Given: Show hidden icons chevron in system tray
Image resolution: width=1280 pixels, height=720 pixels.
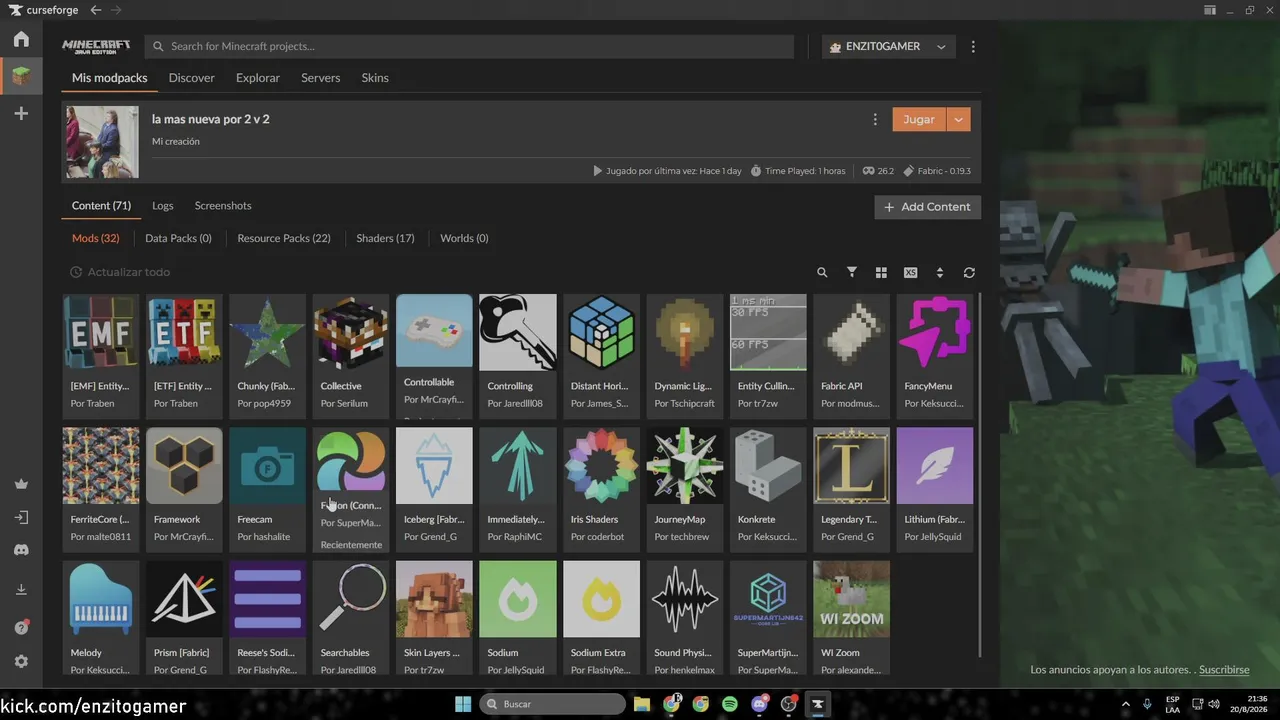Looking at the screenshot, I should (x=1126, y=704).
